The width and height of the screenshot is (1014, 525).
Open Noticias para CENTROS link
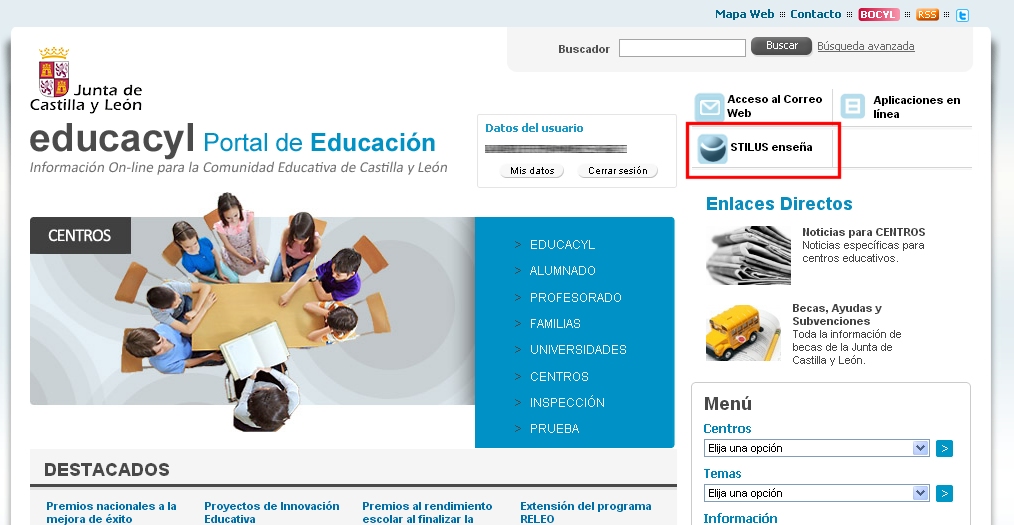coord(863,232)
